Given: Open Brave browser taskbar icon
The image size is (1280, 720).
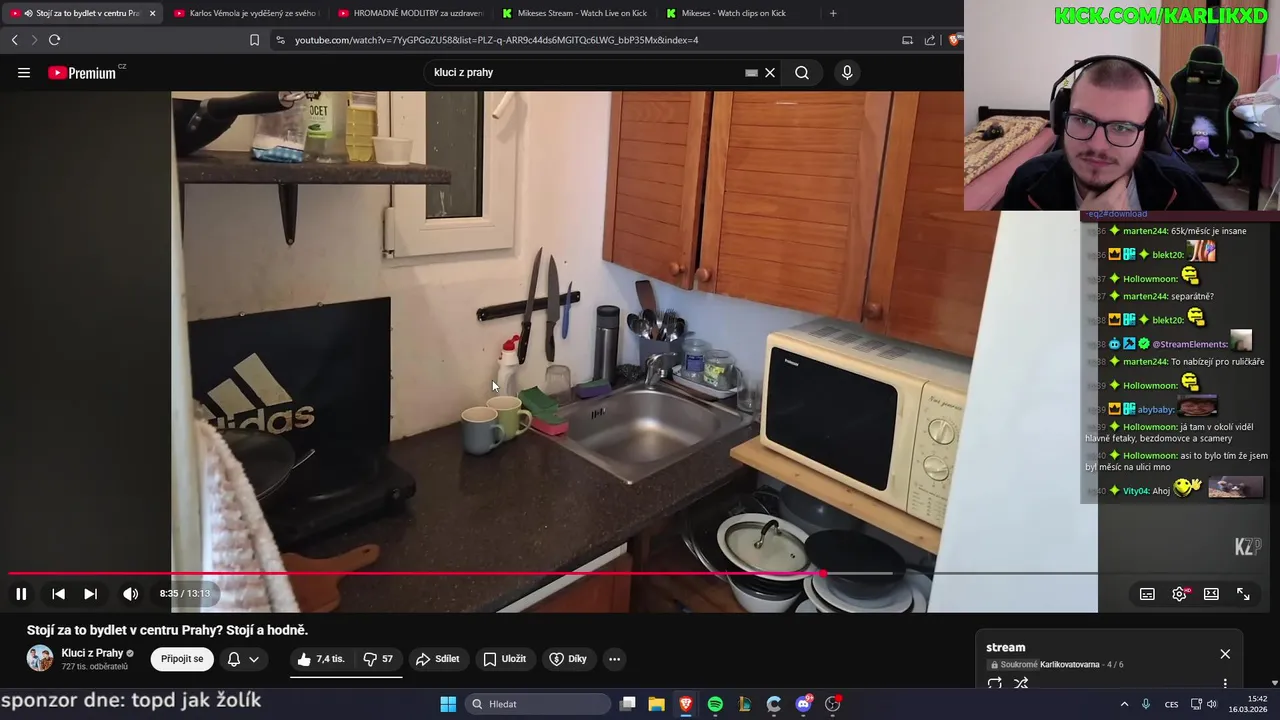Looking at the screenshot, I should 685,704.
